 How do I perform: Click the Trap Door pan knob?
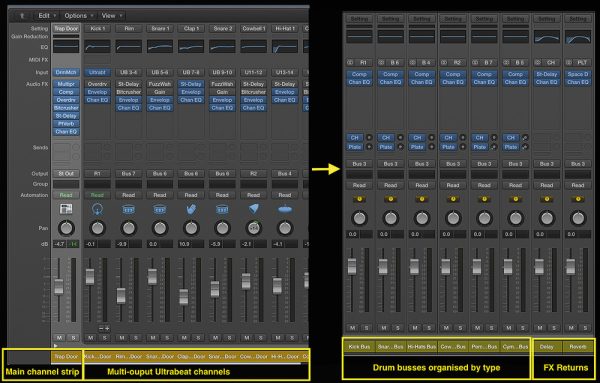tap(66, 228)
